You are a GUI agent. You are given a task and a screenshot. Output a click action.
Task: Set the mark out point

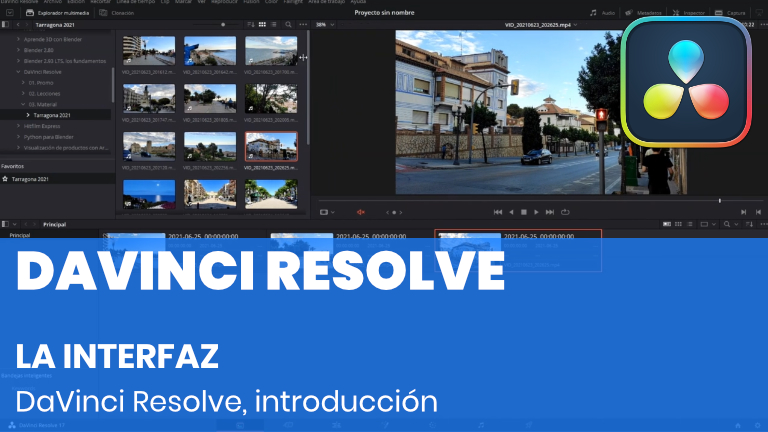[758, 212]
